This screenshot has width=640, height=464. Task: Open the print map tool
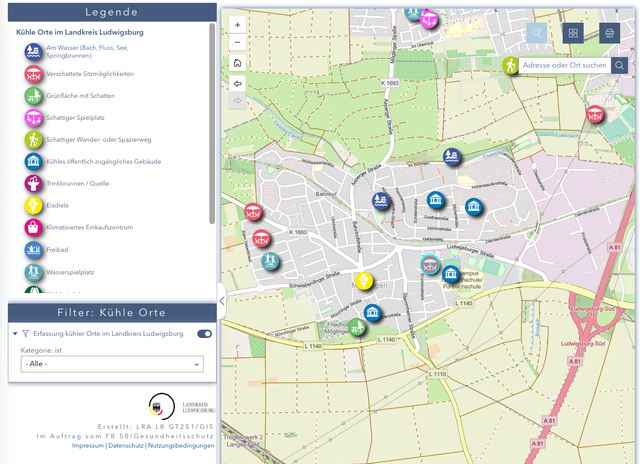pos(609,33)
